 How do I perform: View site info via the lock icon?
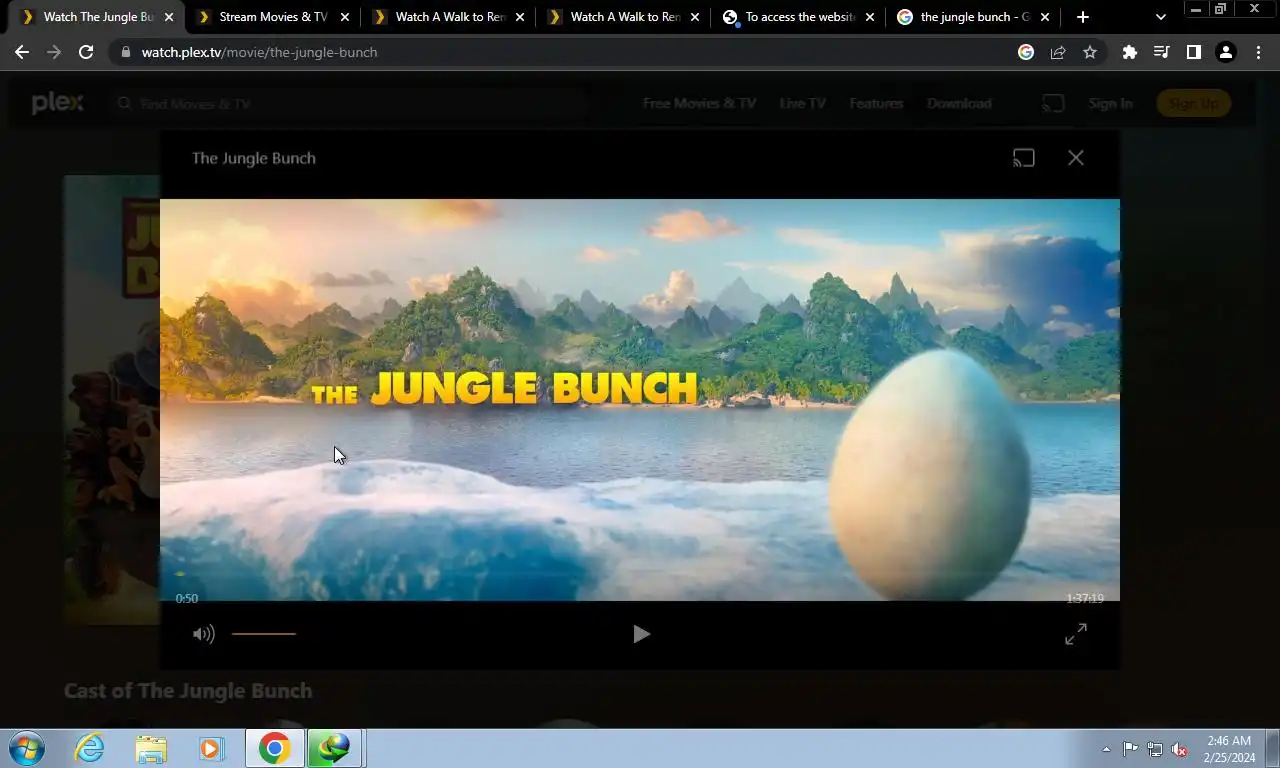125,52
